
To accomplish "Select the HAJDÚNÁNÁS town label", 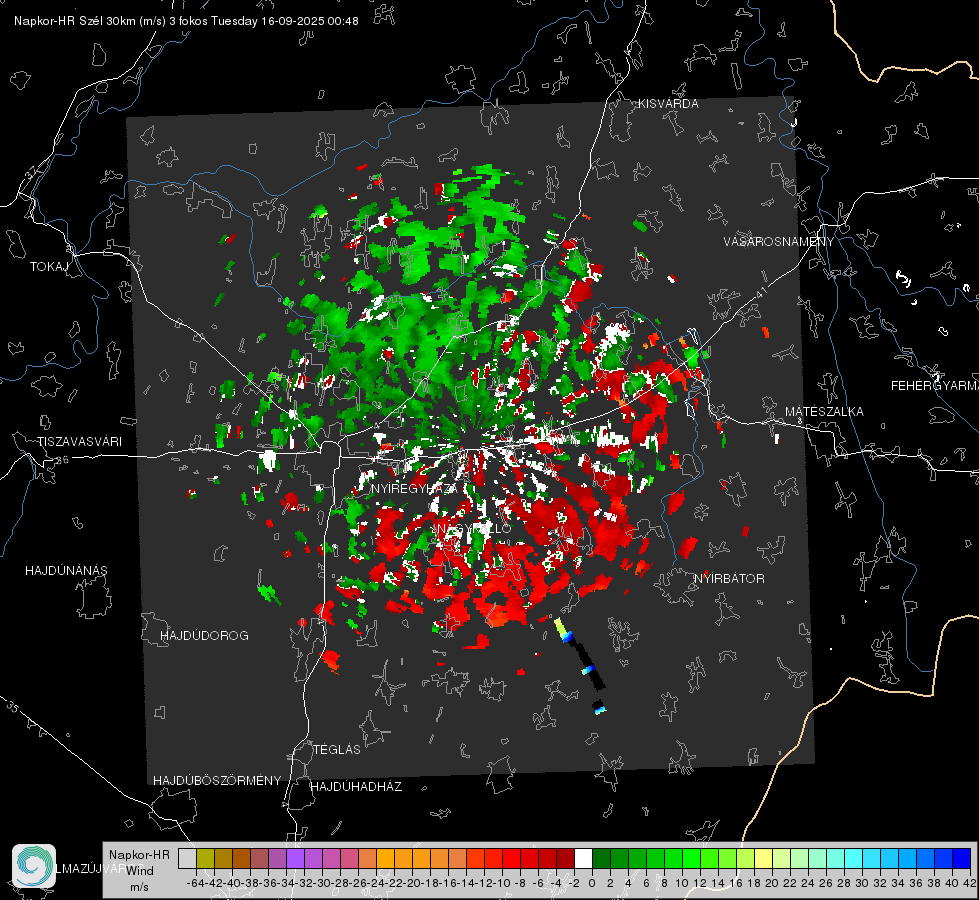I will coord(66,571).
